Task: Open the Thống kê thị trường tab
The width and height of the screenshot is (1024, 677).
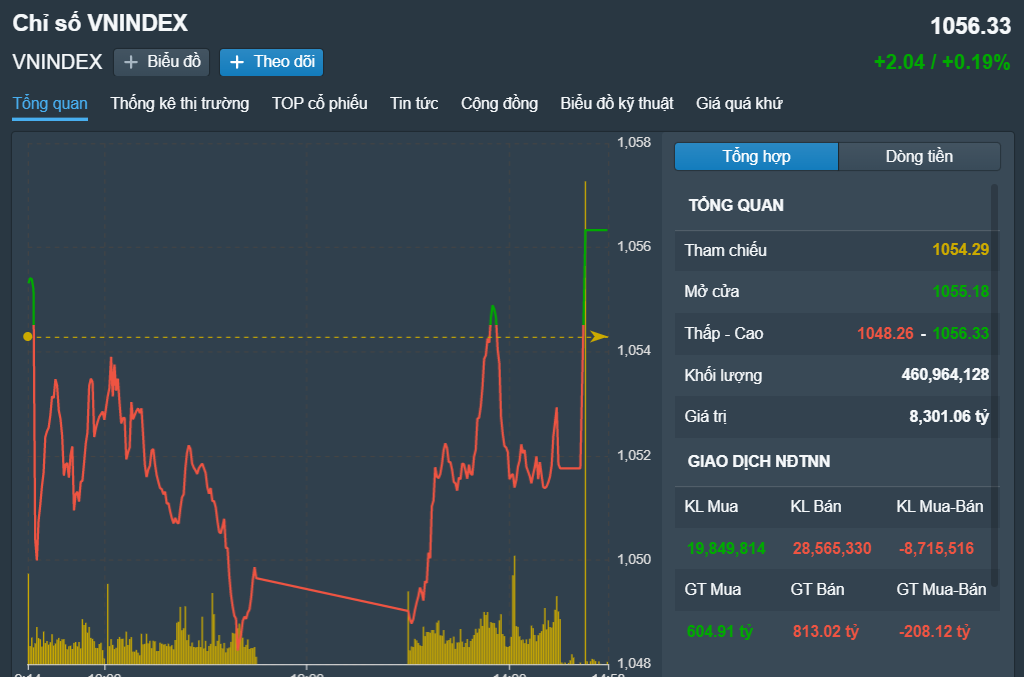Action: 180,104
